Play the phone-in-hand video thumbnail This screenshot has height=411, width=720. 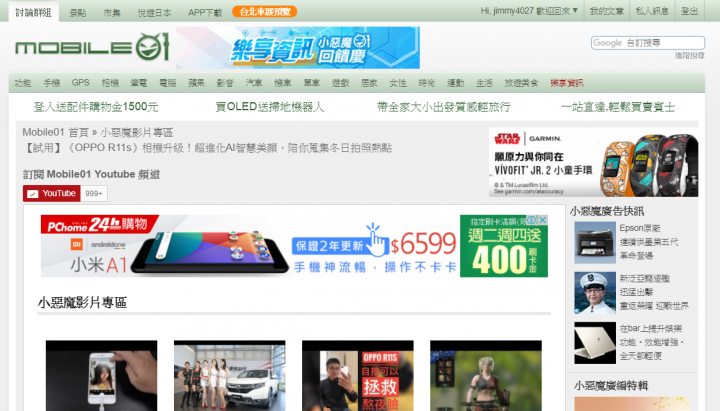tap(101, 376)
